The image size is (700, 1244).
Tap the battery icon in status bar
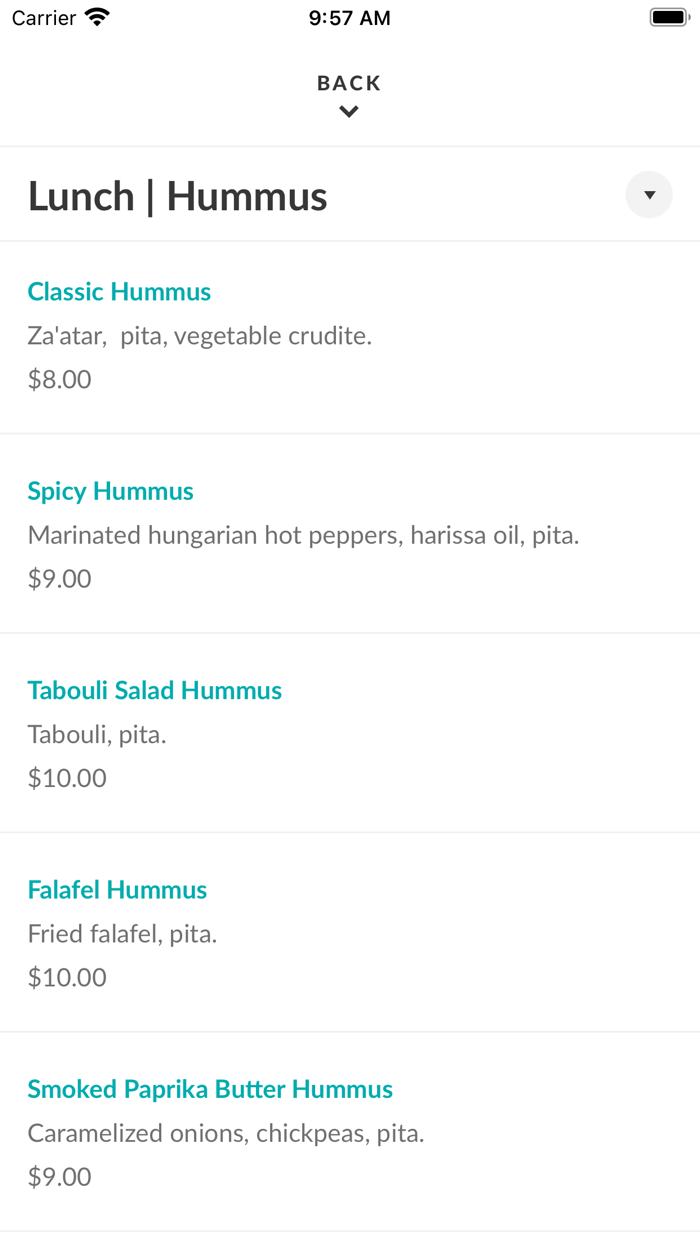pos(669,17)
